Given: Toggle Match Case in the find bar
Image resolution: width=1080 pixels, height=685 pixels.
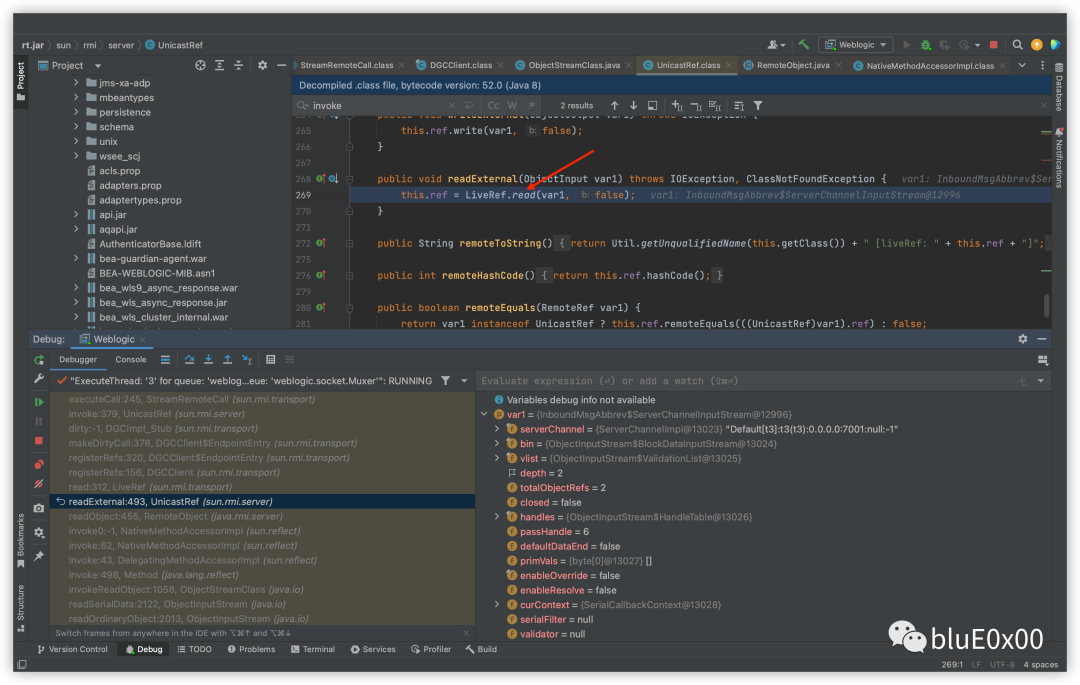Looking at the screenshot, I should click(x=493, y=105).
